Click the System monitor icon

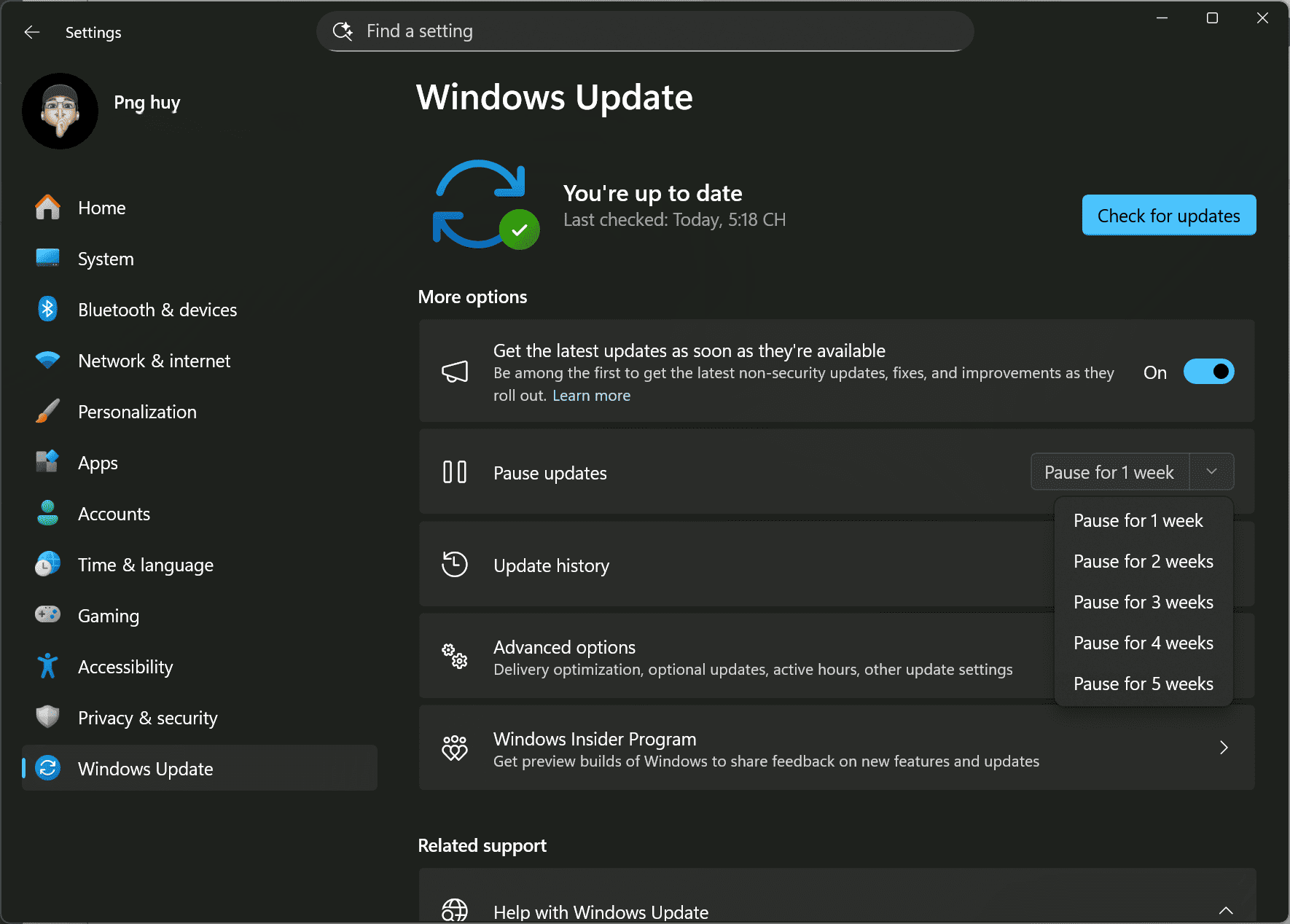pyautogui.click(x=48, y=258)
